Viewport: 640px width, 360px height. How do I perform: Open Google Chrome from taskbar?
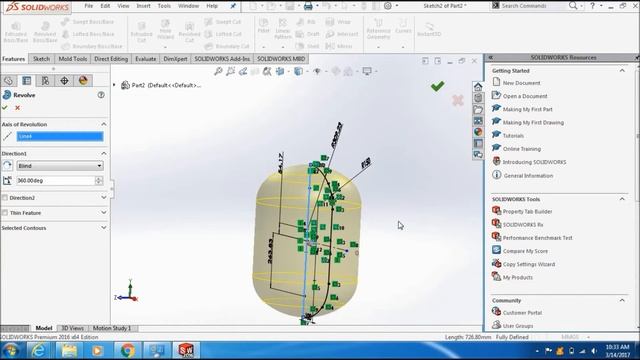pos(128,351)
